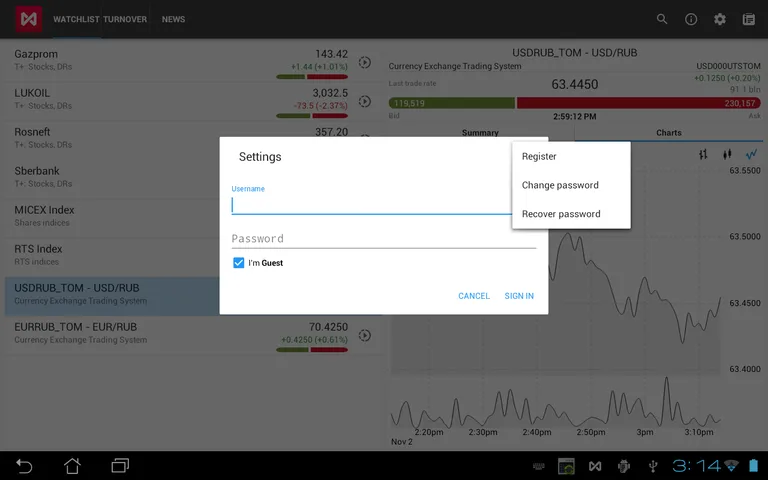Tap the volume chart below price chart
The width and height of the screenshot is (768, 480).
tap(555, 402)
